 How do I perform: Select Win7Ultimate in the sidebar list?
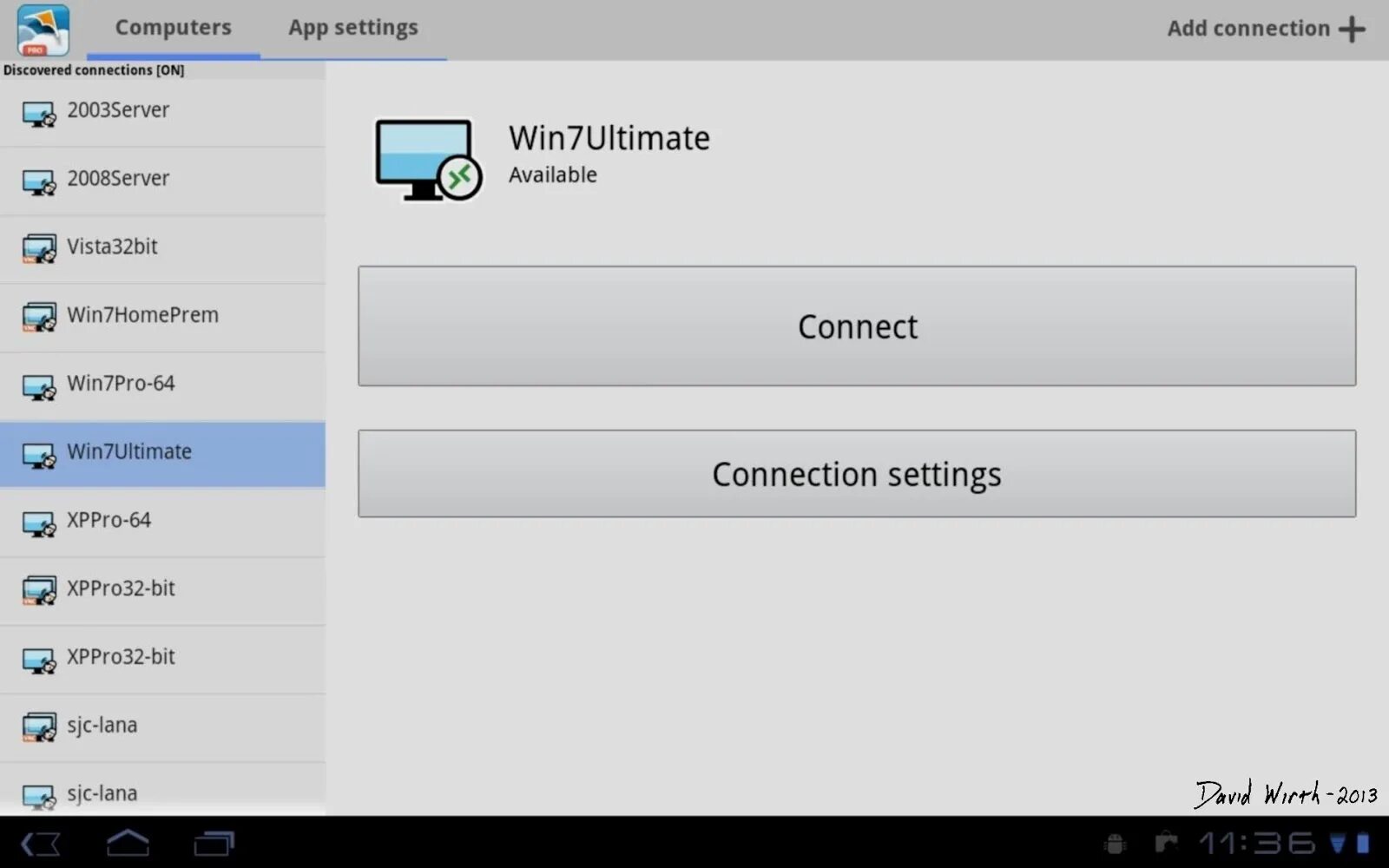(x=162, y=455)
